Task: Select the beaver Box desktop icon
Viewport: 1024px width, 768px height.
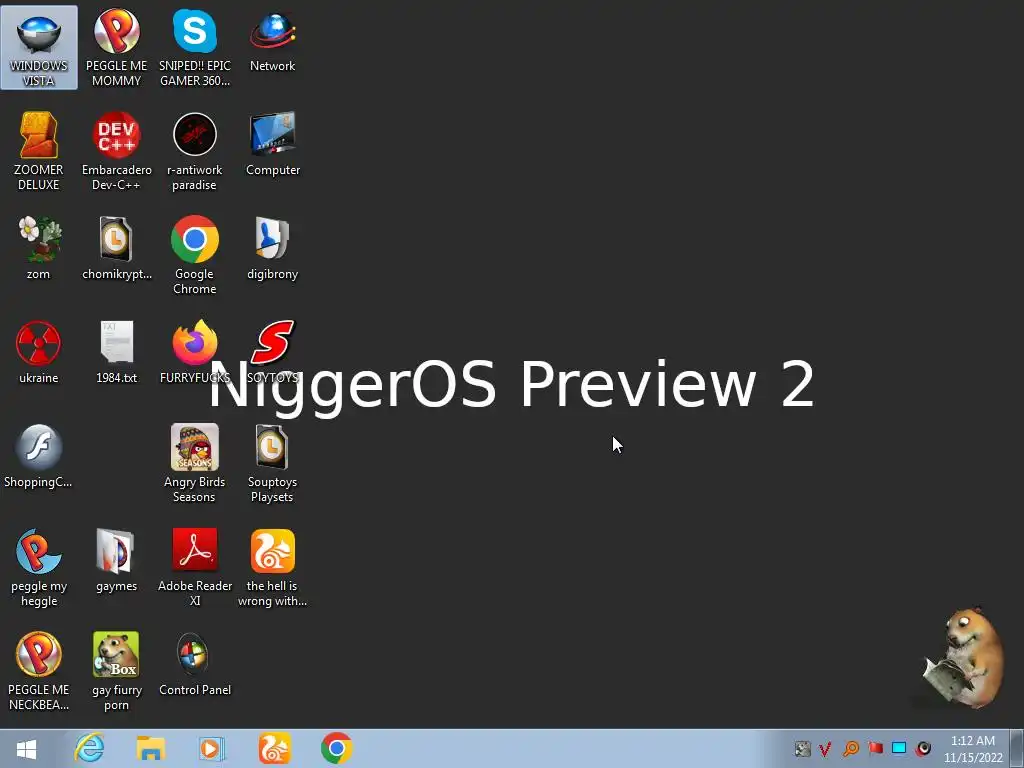Action: coord(116,671)
